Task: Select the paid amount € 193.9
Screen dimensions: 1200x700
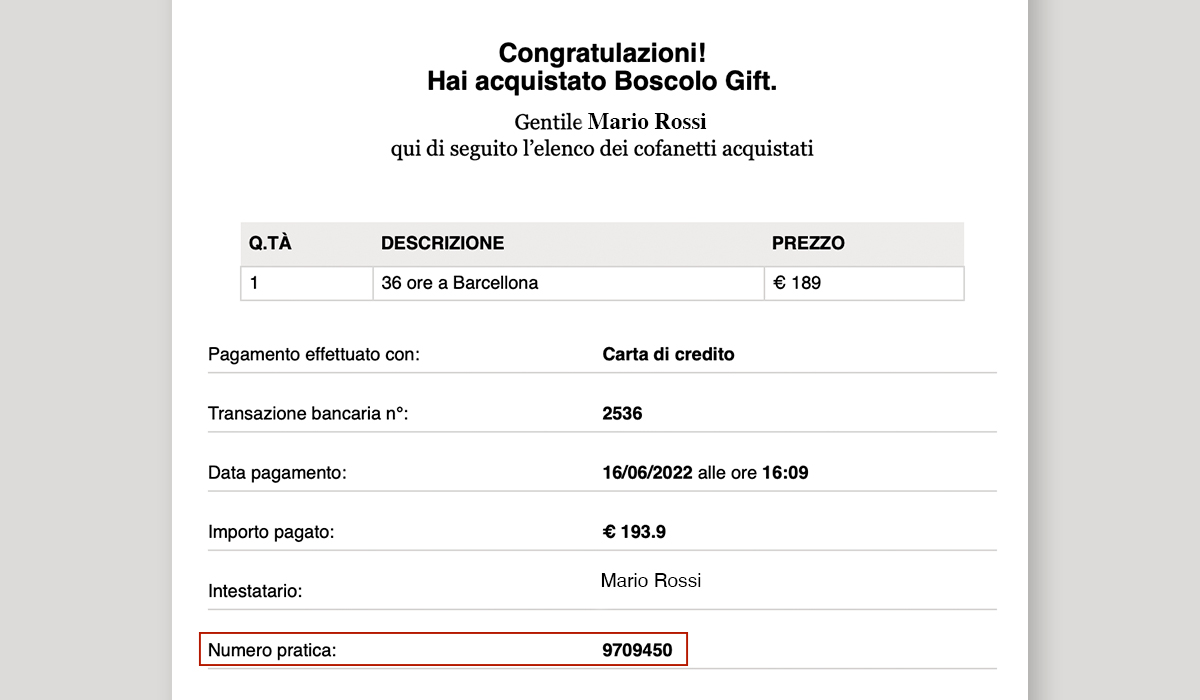Action: pos(634,532)
